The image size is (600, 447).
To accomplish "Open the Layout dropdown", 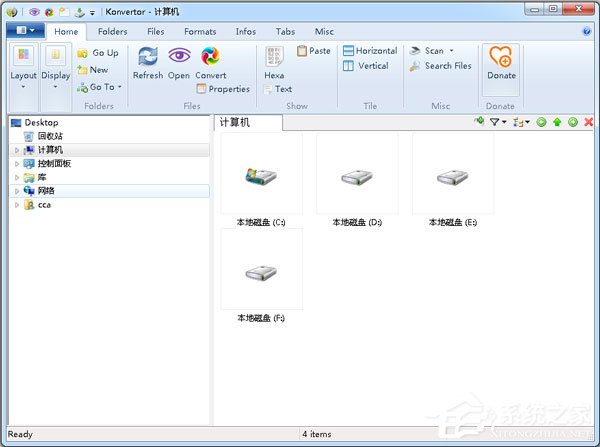I will 23,77.
